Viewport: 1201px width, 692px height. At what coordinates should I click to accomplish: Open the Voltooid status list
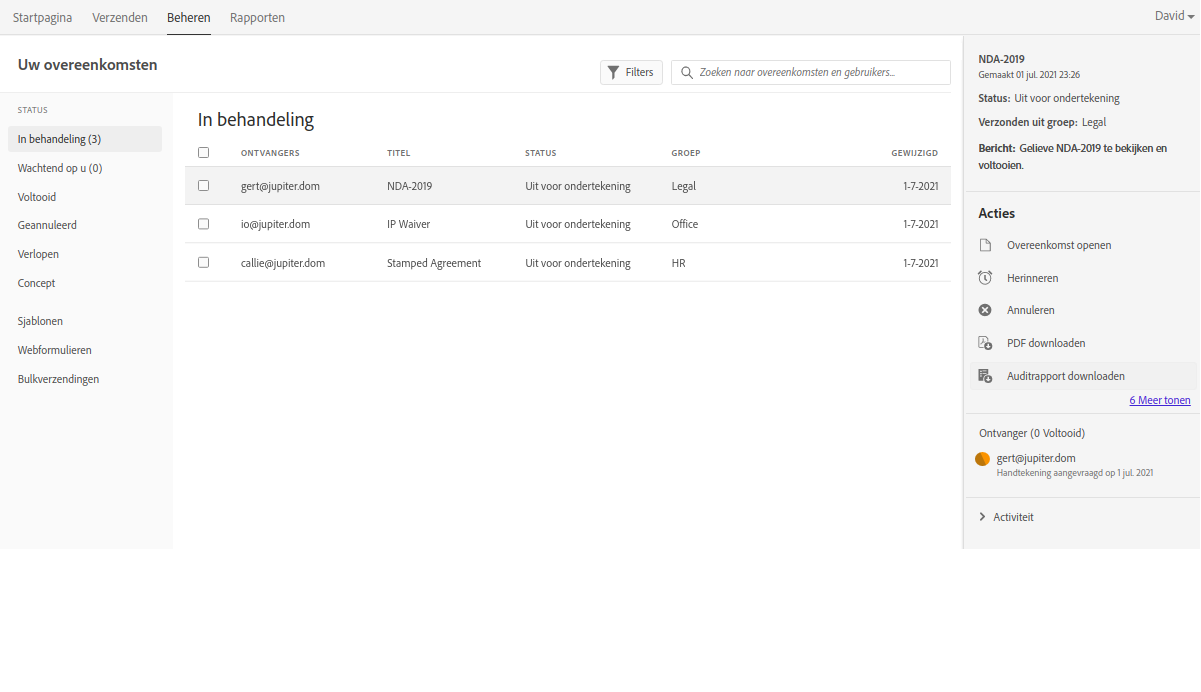click(x=37, y=197)
